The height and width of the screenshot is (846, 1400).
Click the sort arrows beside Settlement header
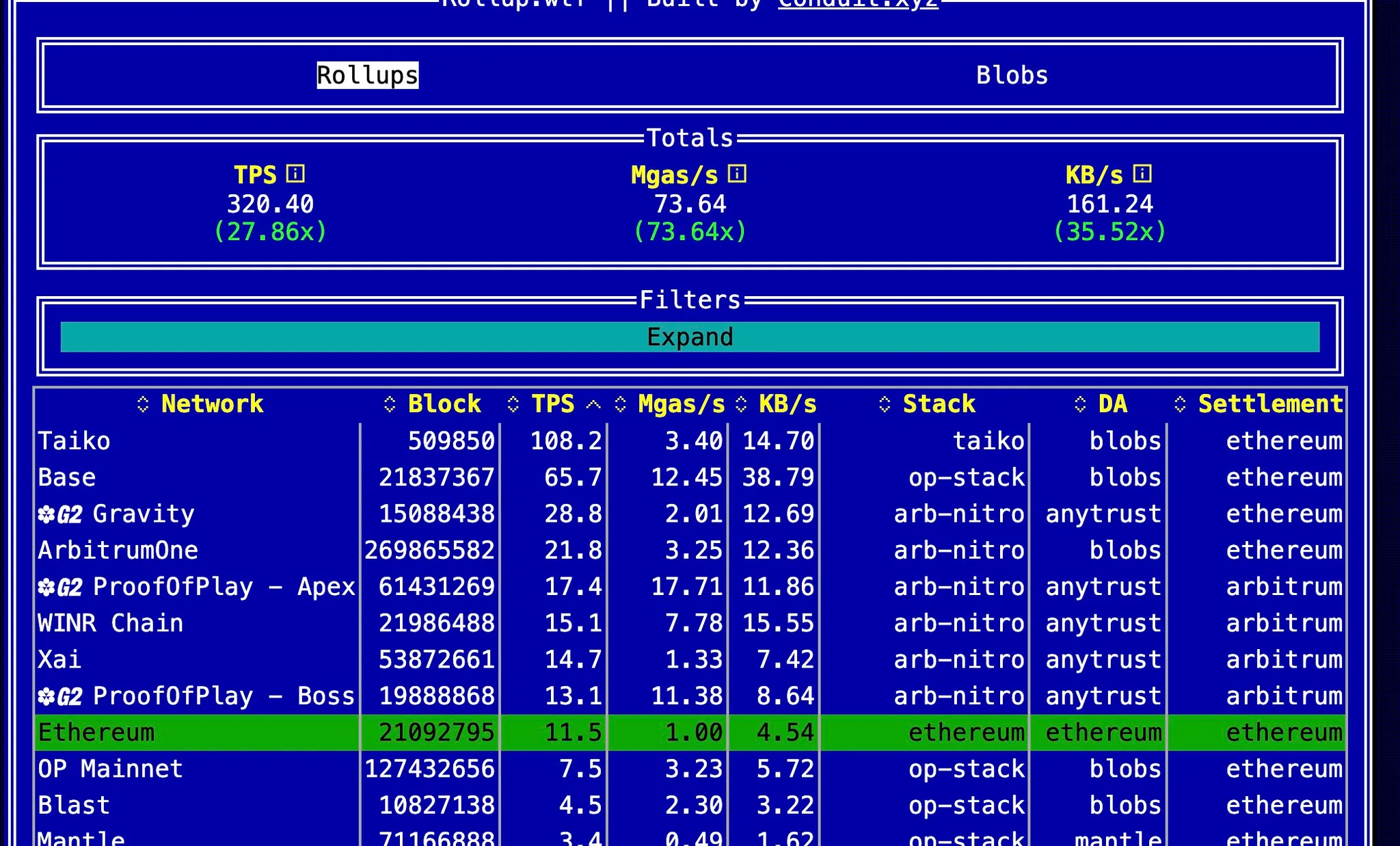pyautogui.click(x=1180, y=404)
